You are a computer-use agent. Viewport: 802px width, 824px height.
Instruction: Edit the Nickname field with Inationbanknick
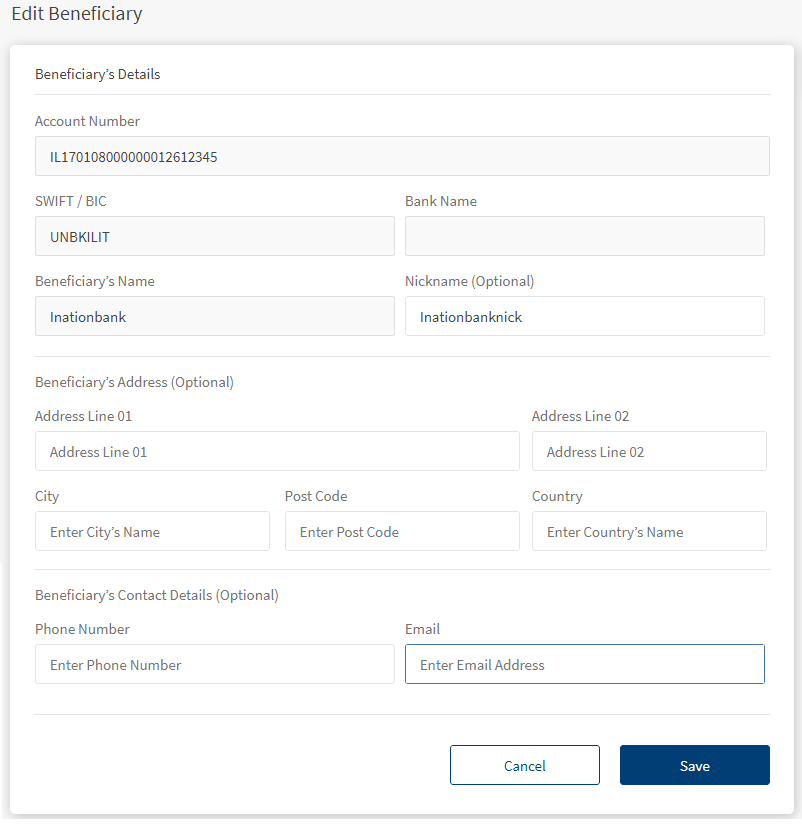[584, 316]
